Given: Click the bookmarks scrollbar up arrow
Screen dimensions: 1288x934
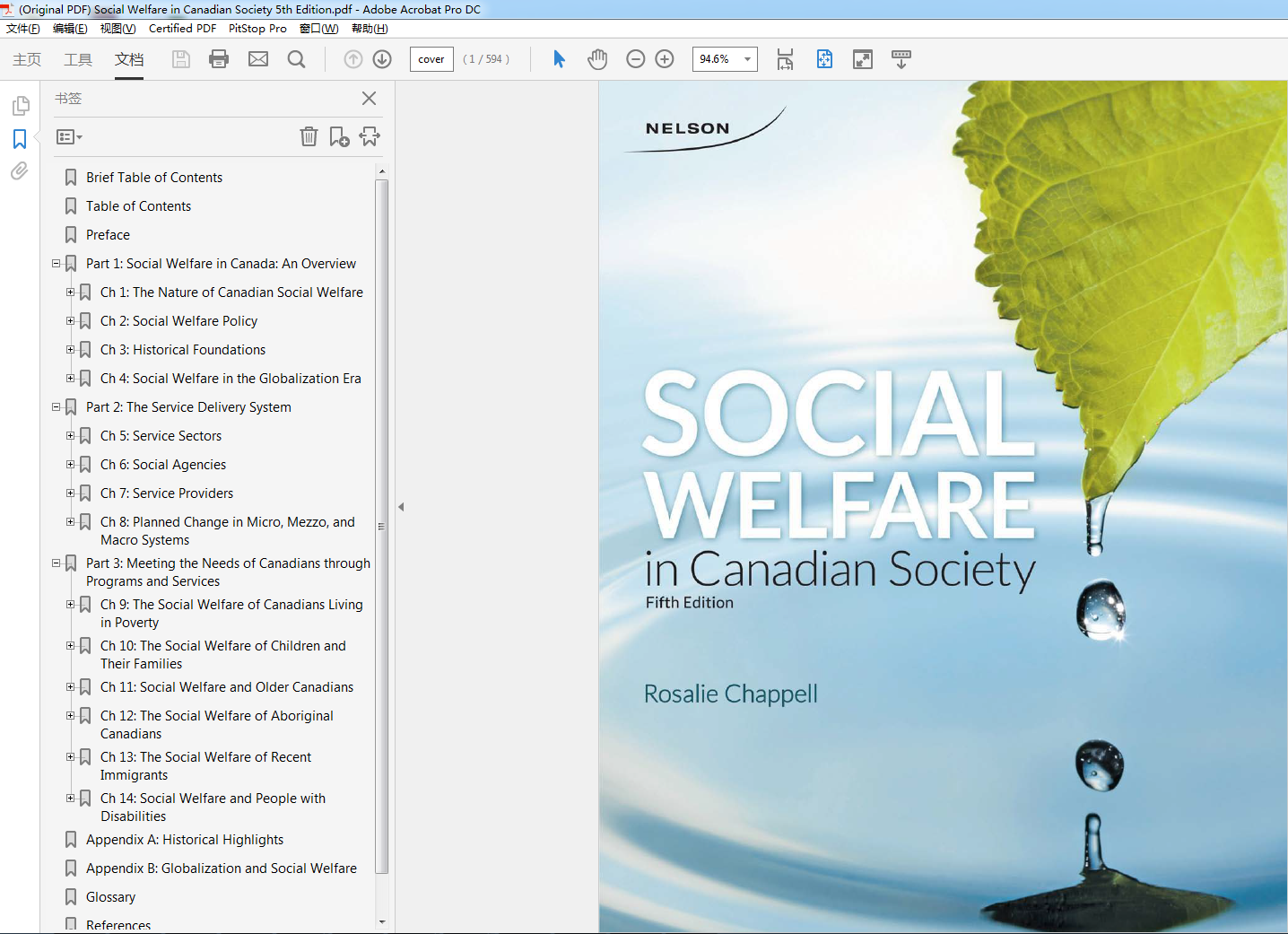Looking at the screenshot, I should point(382,170).
